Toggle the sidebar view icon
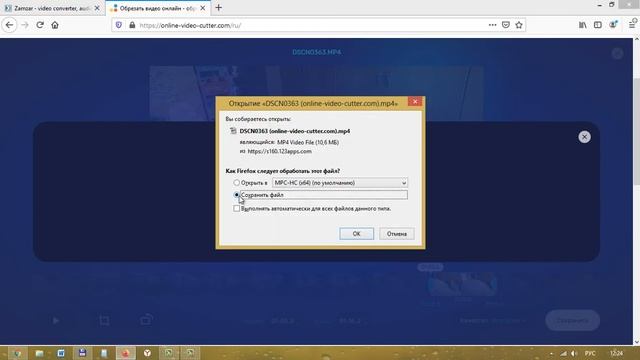The image size is (640, 360). point(598,25)
